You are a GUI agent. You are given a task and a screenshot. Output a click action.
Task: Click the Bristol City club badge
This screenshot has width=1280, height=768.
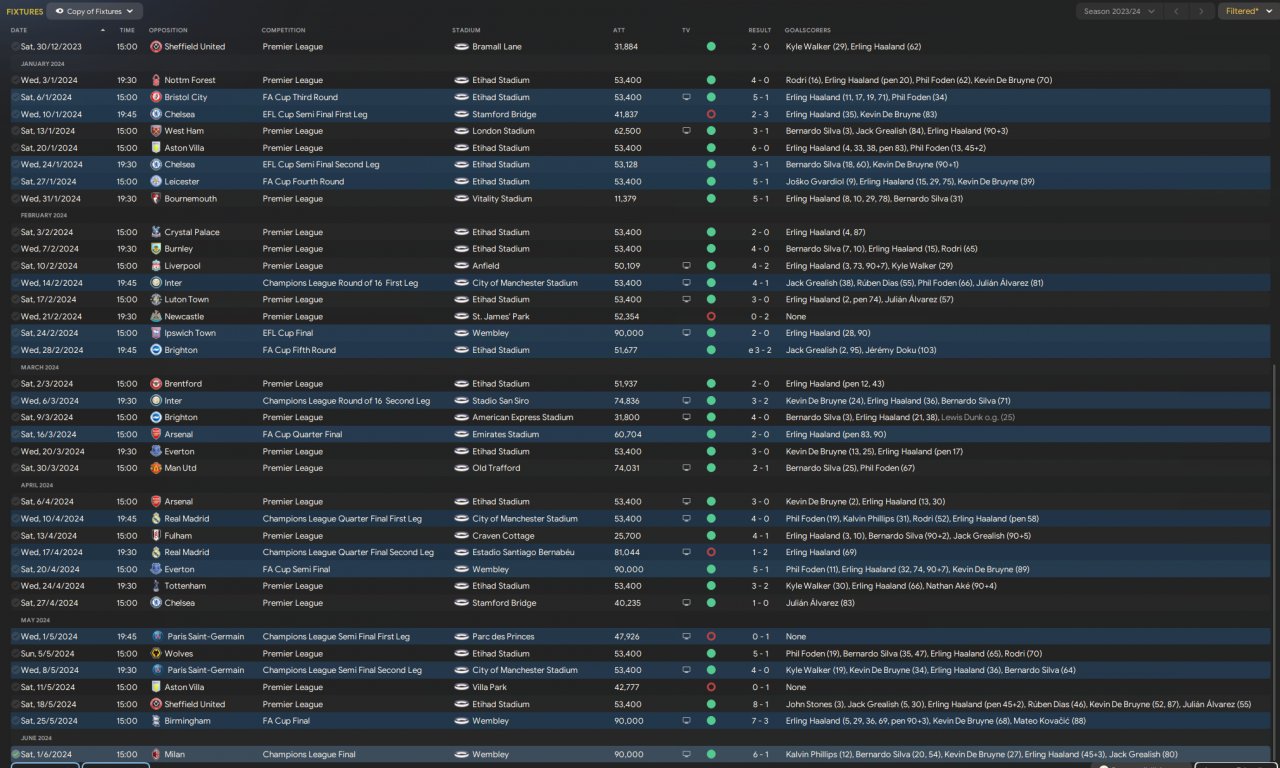click(x=156, y=97)
